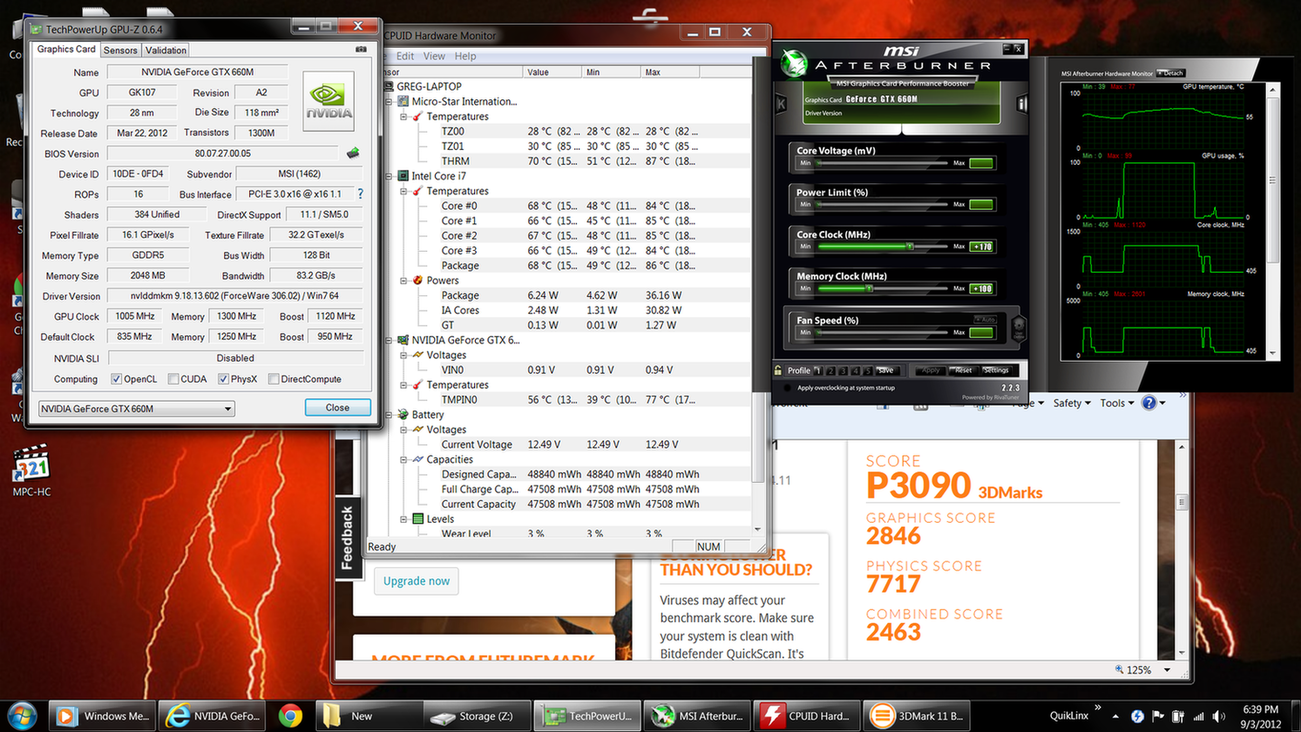Open Windows Media Player taskbar item
This screenshot has height=732, width=1301.
[x=102, y=716]
